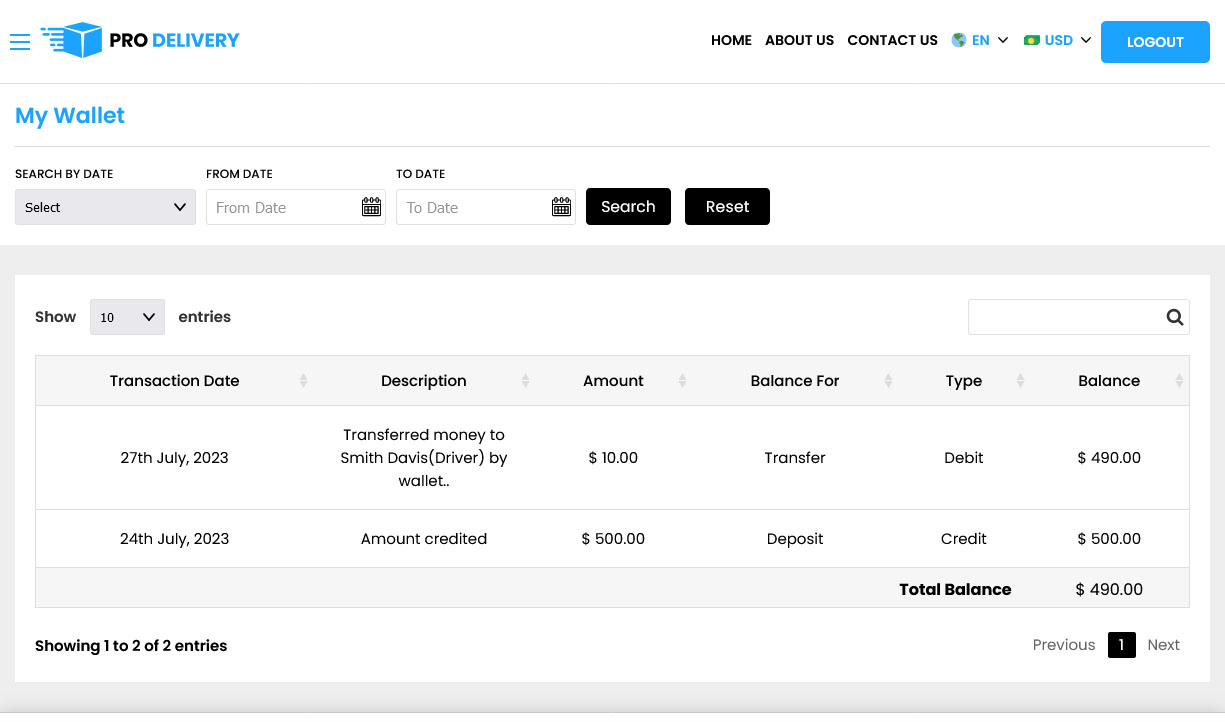1225x722 pixels.
Task: Open the About Us page
Action: [x=799, y=40]
